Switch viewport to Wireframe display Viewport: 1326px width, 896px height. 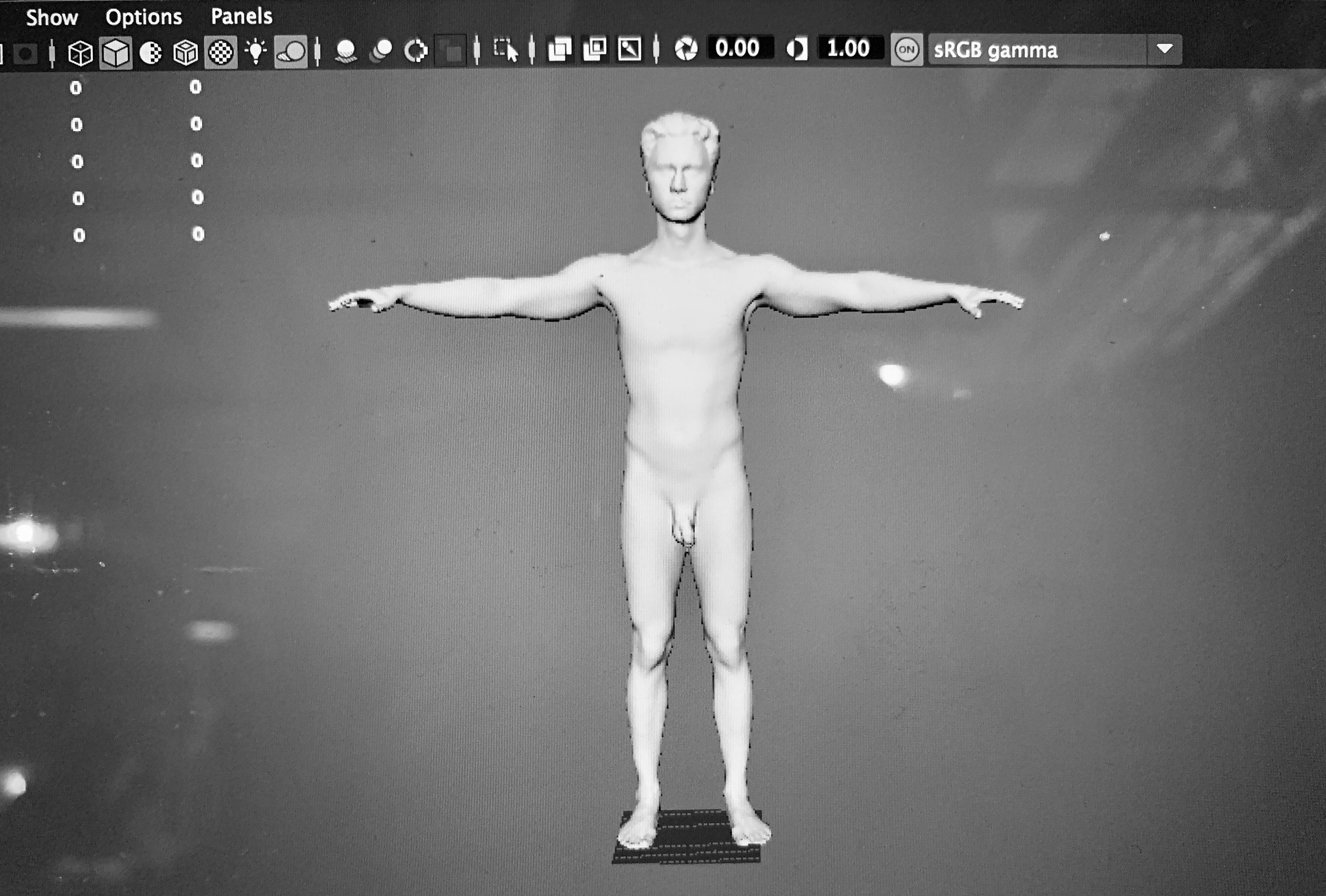[80, 53]
